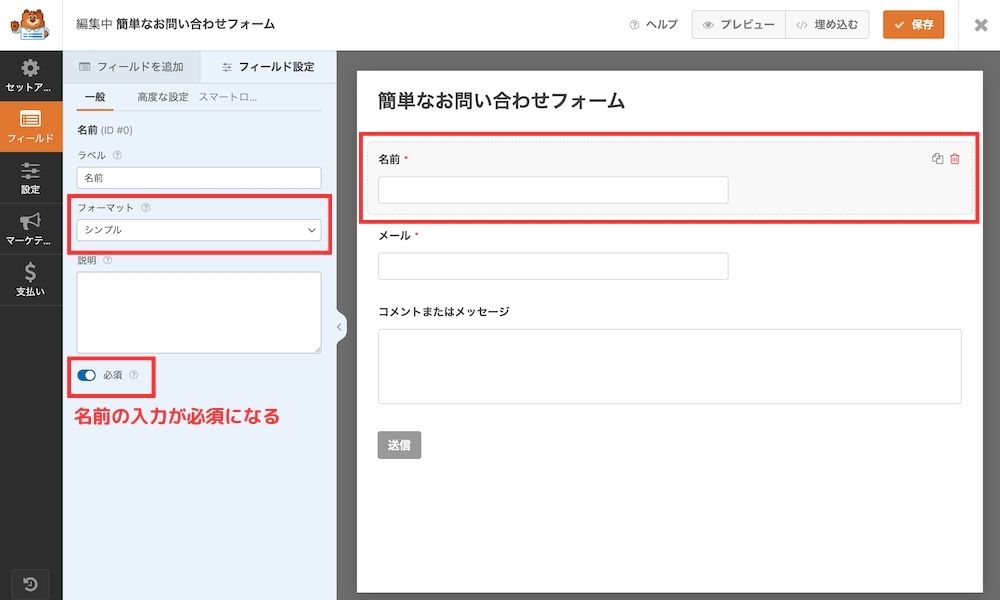
Task: Open the Fields panel in sidebar
Action: [x=31, y=126]
